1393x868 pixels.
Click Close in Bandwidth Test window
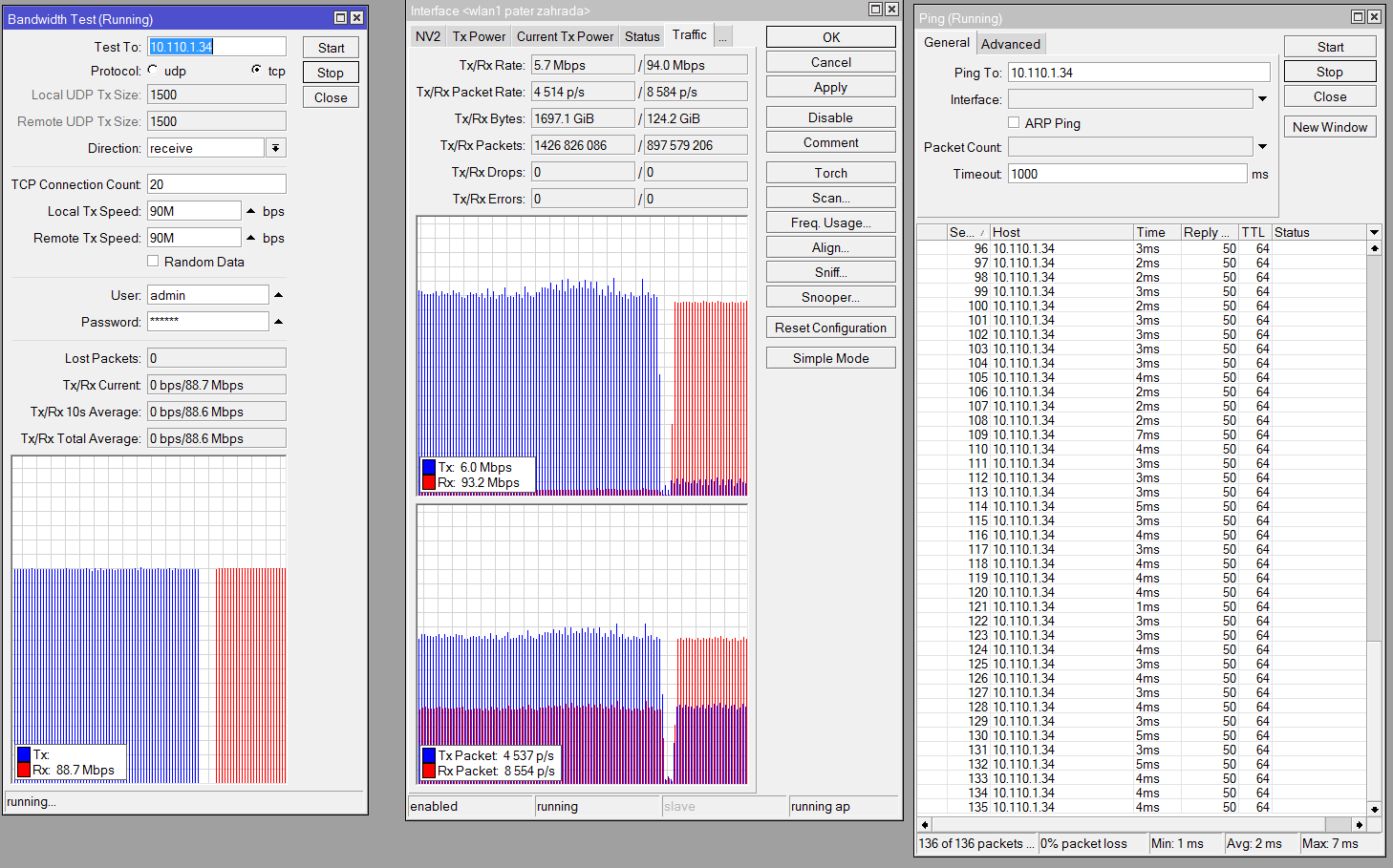tap(331, 97)
